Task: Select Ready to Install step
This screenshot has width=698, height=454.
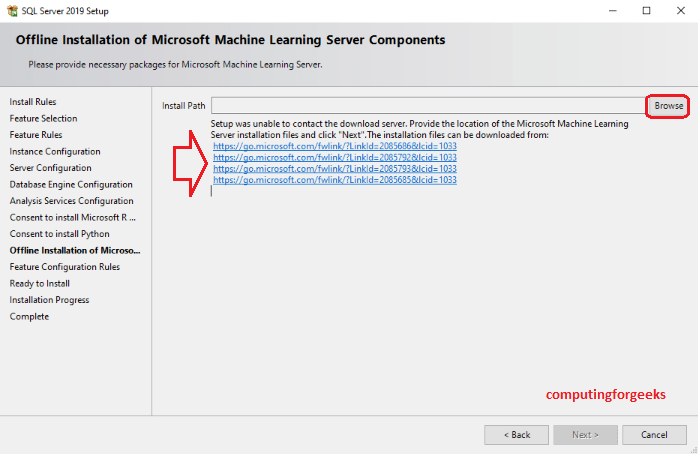Action: click(40, 284)
